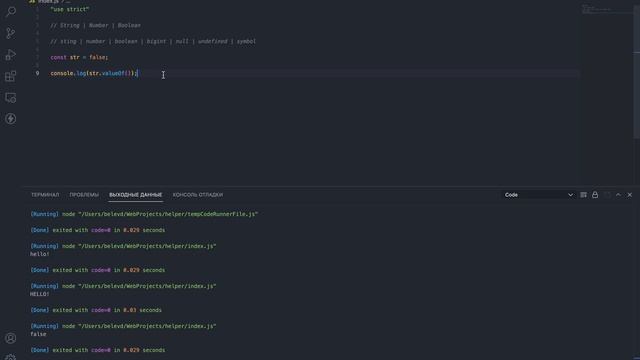
Task: Click line number 9 in the gutter
Action: [37, 73]
